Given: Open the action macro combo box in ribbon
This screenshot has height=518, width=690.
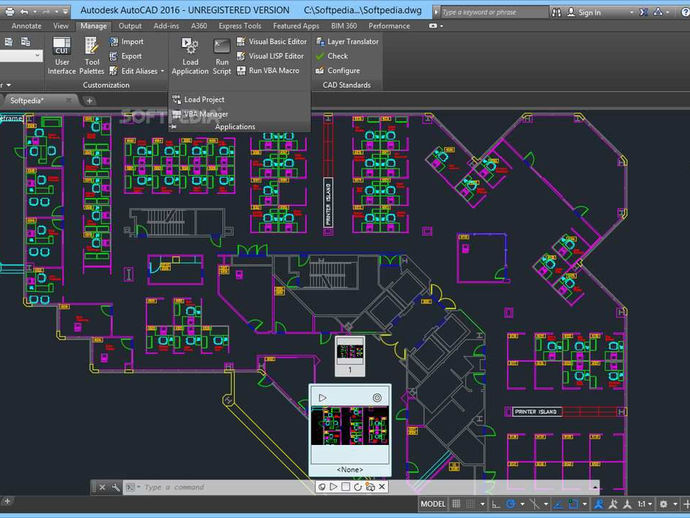Looking at the screenshot, I should tap(21, 55).
